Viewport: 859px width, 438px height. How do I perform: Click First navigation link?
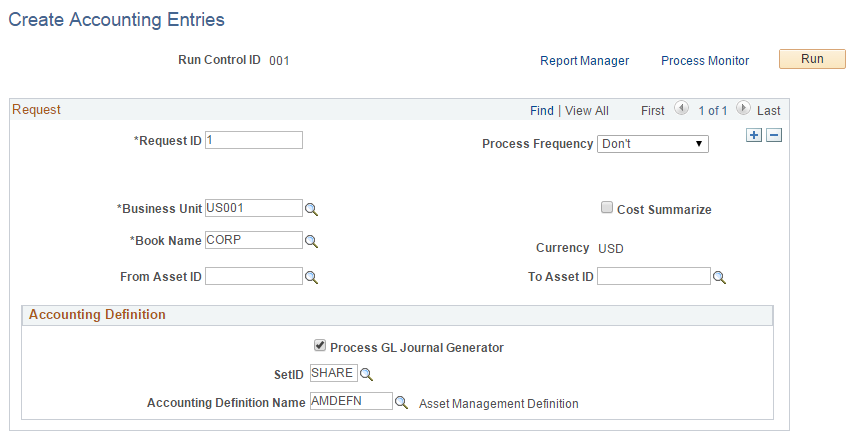[x=652, y=111]
